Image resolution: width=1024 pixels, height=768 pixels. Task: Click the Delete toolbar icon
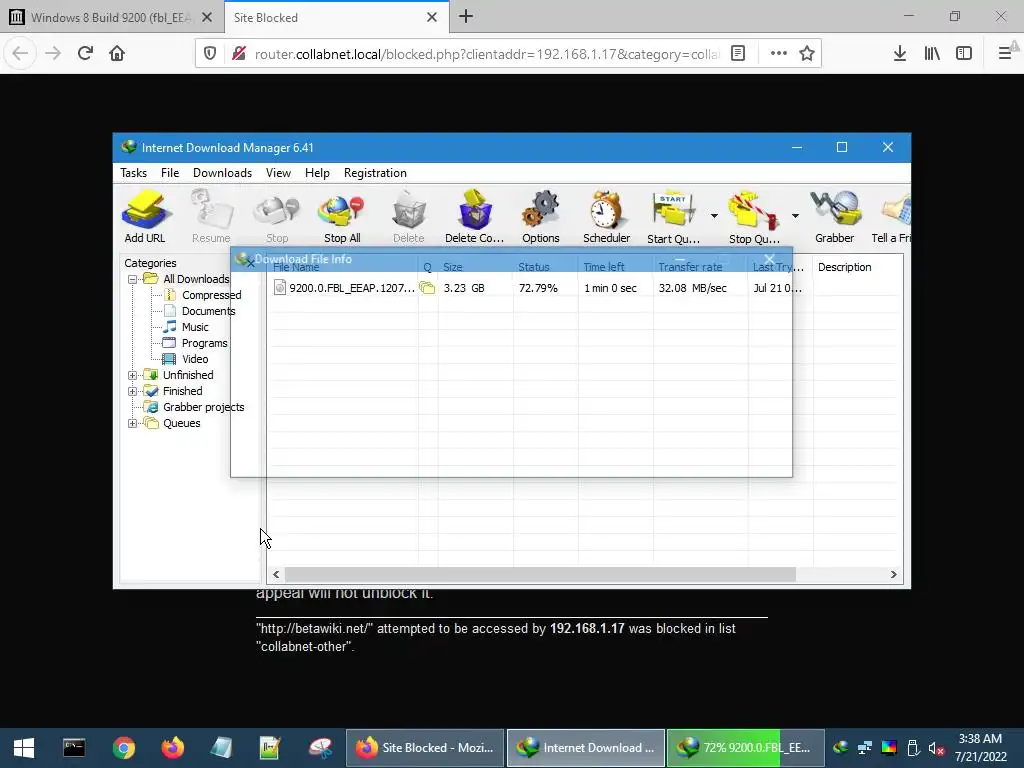[409, 217]
